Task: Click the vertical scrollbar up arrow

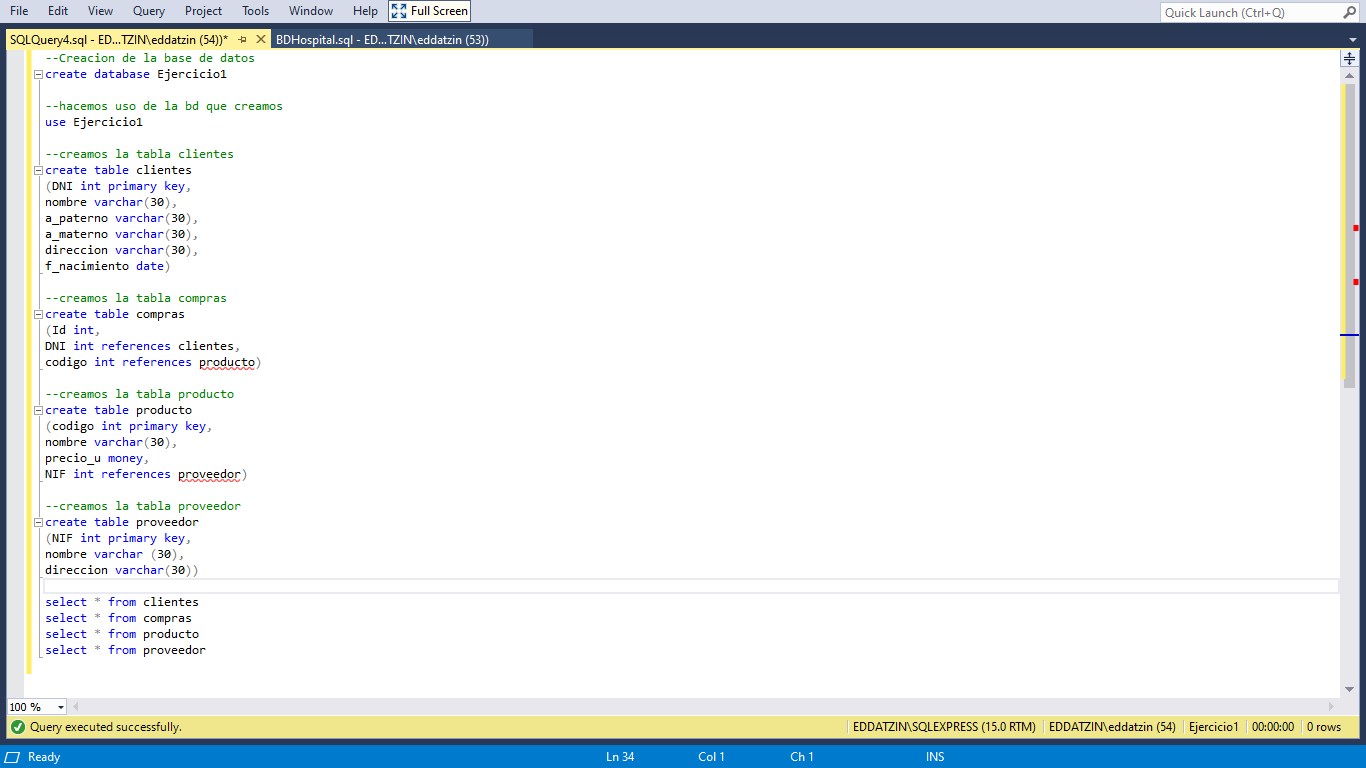Action: [1349, 76]
